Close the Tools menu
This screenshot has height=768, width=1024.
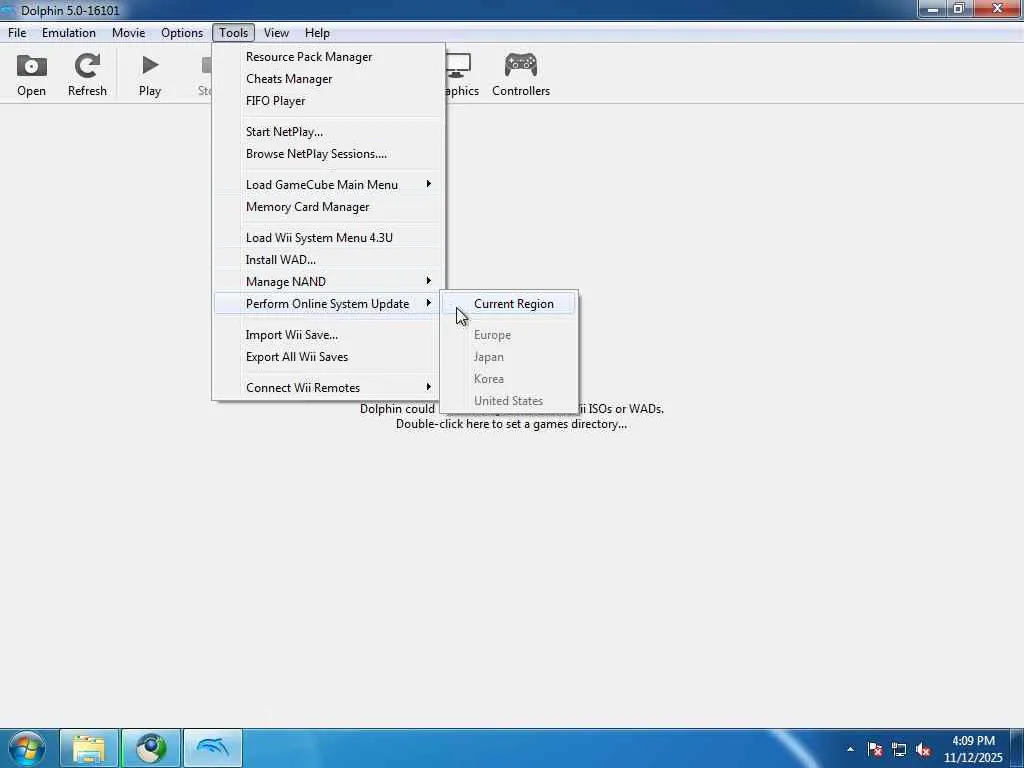(x=233, y=33)
